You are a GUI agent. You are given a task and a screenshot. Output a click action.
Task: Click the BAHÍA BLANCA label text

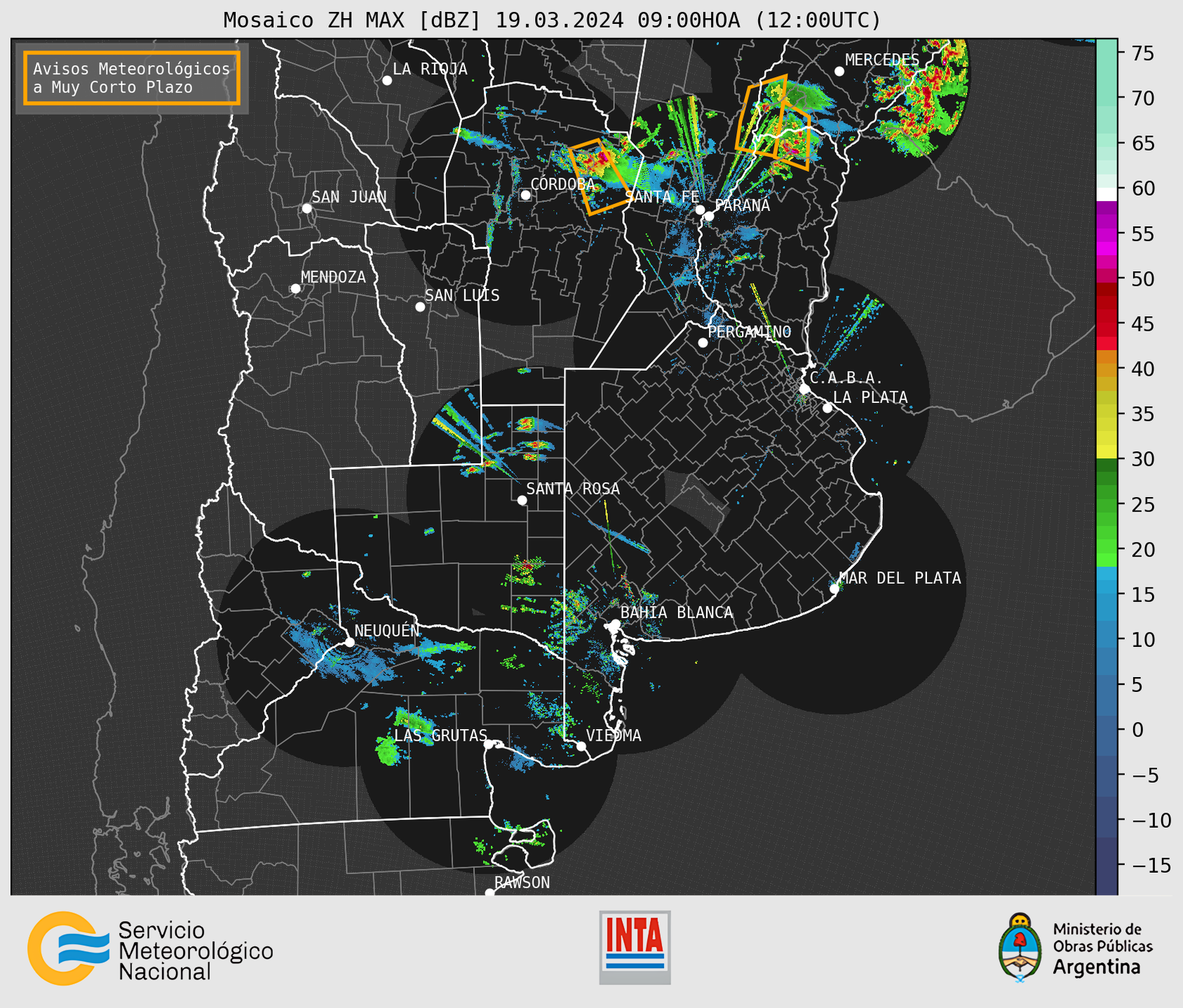click(x=677, y=613)
